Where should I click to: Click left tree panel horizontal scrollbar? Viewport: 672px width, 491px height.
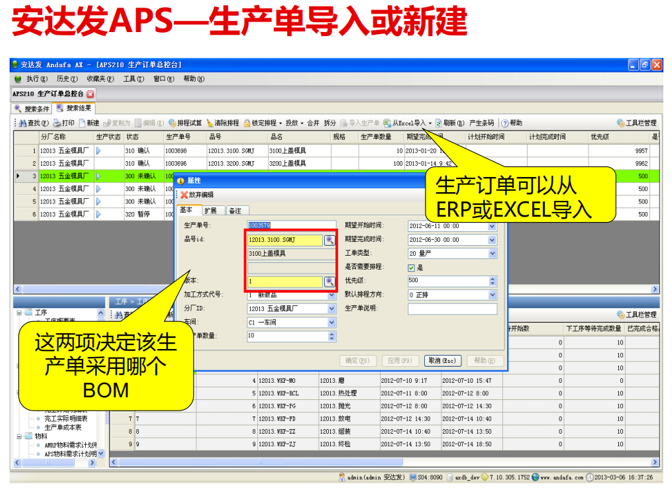[x=54, y=463]
